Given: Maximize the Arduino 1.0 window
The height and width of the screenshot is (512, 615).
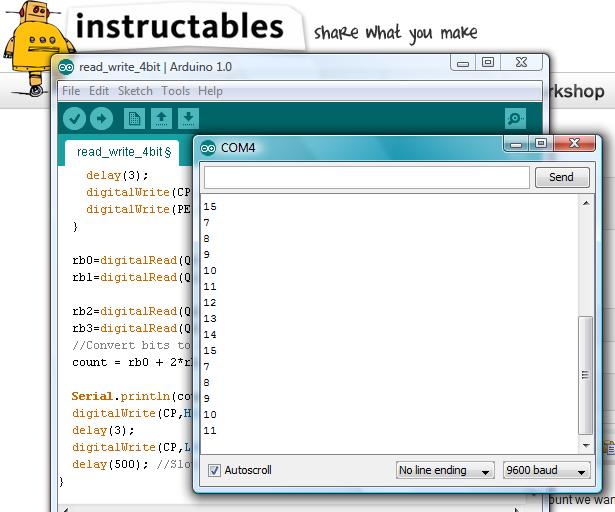Looking at the screenshot, I should [x=488, y=62].
